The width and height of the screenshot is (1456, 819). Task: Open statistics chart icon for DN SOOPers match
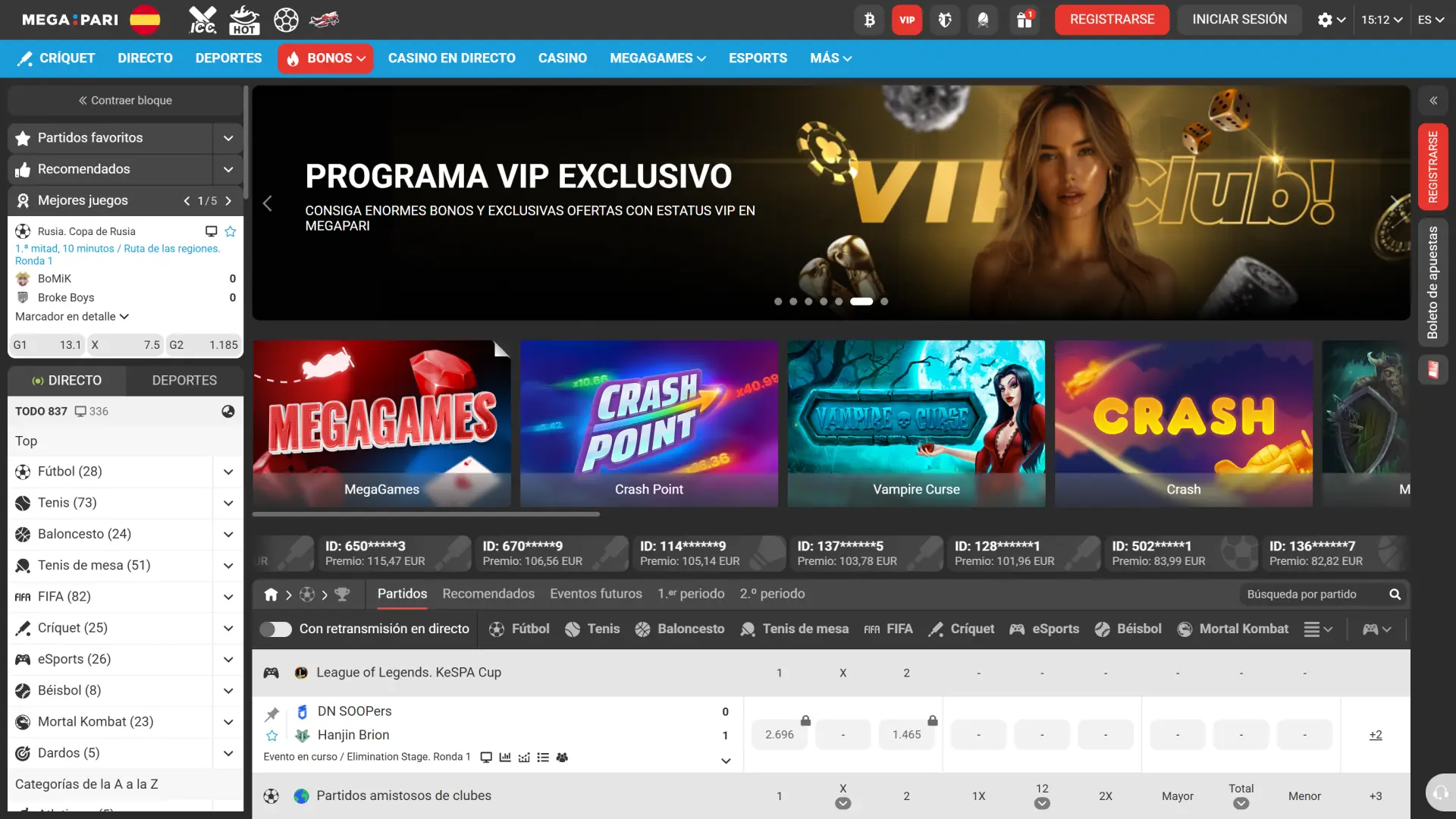coord(505,757)
